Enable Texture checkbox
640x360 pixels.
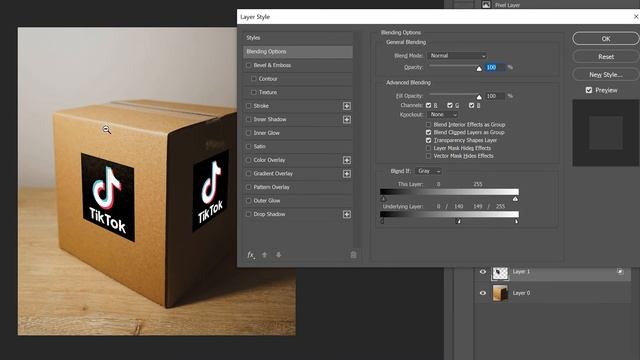[254, 92]
